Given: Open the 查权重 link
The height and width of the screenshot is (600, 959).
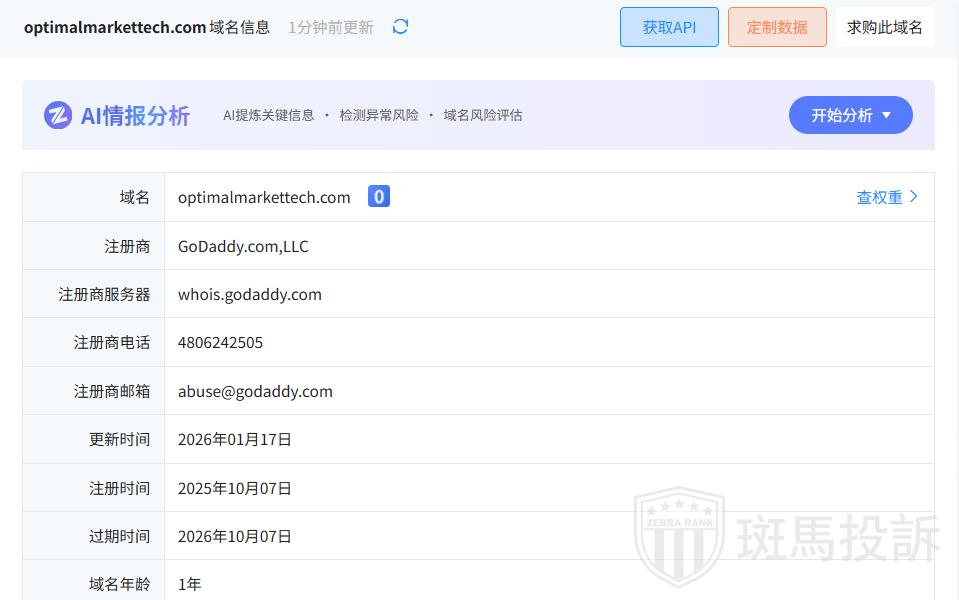Looking at the screenshot, I should 886,197.
